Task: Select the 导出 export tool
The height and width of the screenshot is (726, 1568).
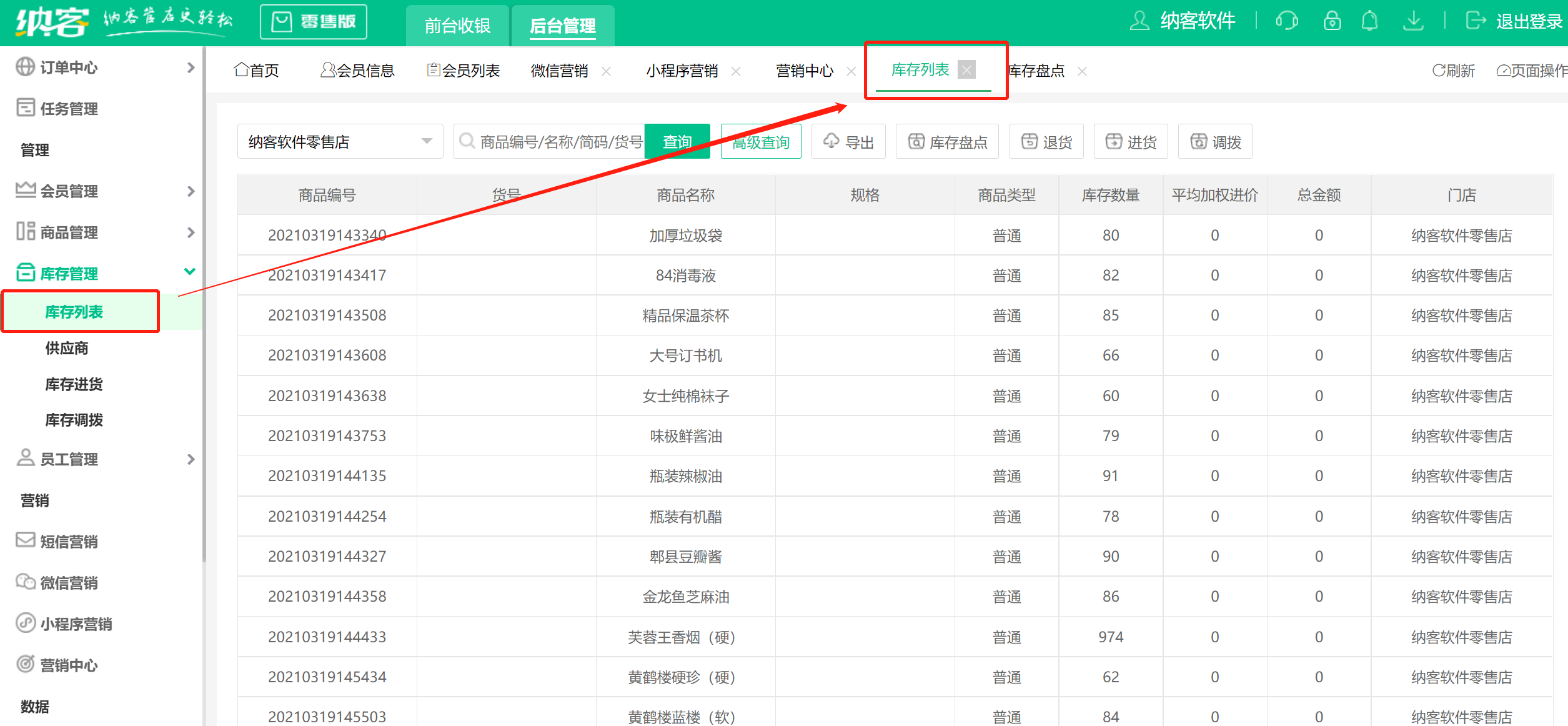Action: pos(848,141)
